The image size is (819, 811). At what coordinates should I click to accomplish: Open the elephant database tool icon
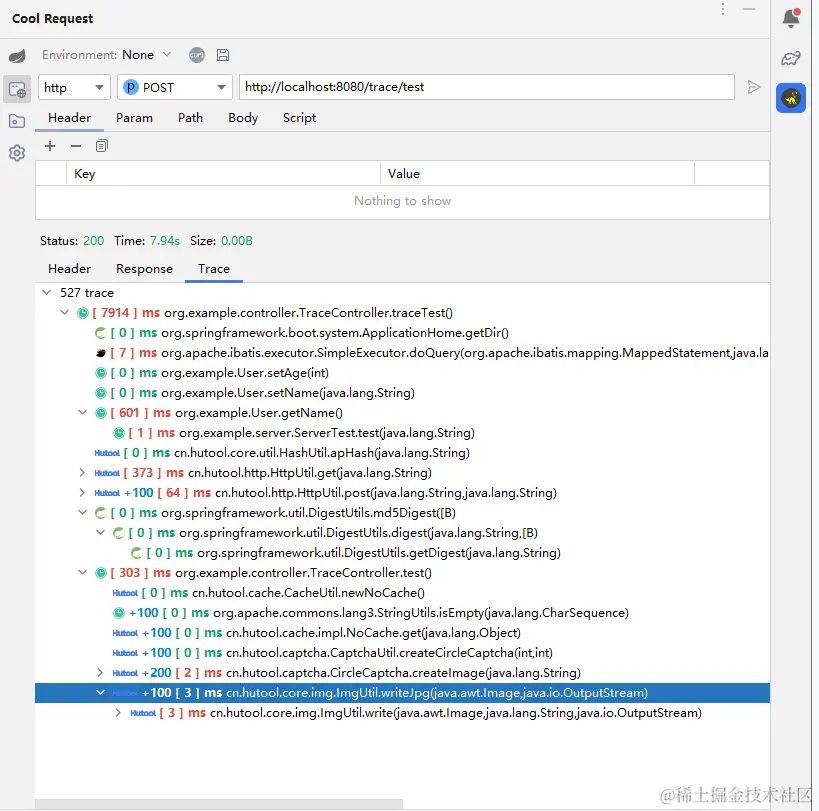[x=791, y=58]
